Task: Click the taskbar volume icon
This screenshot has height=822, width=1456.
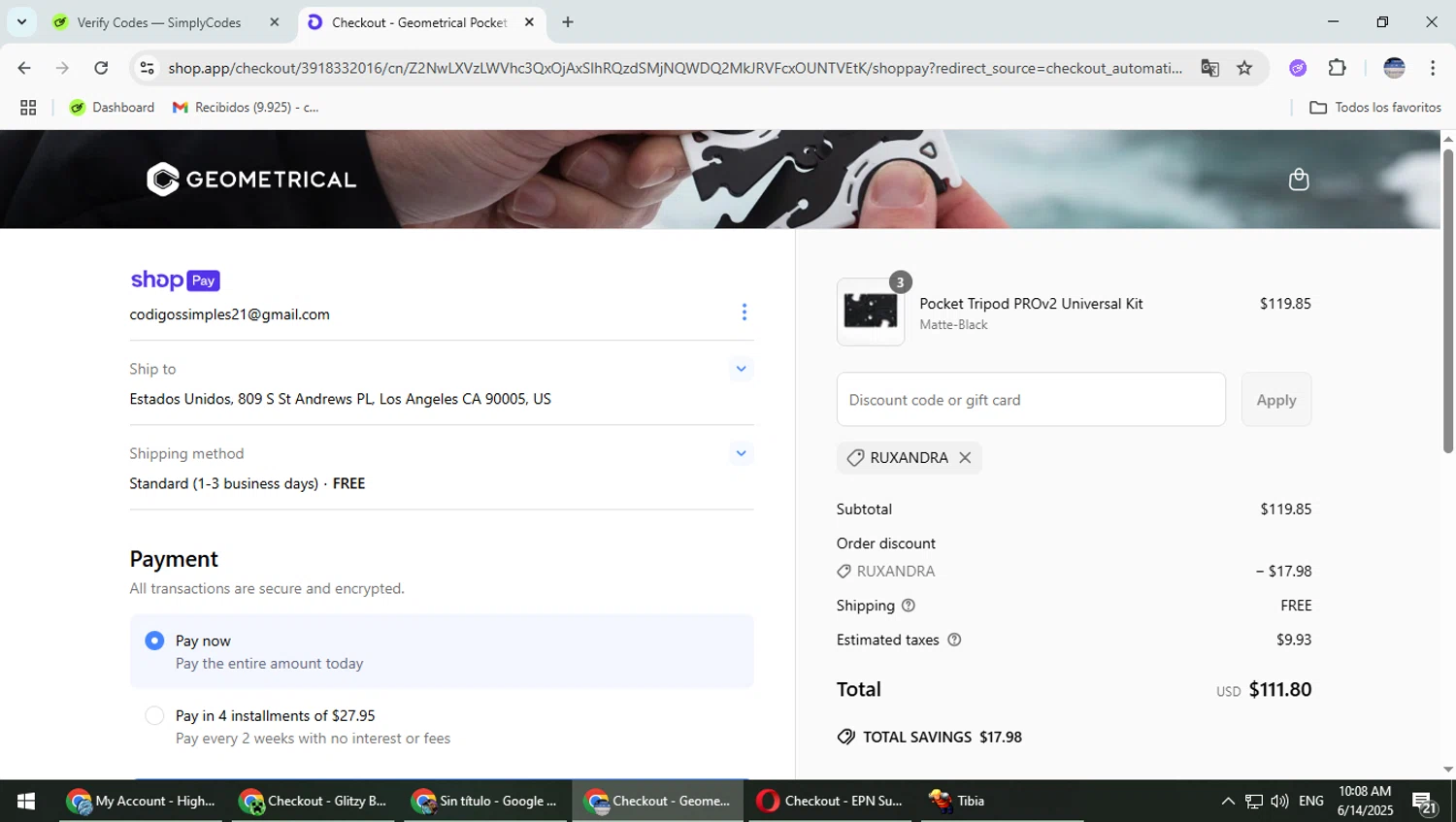Action: (x=1279, y=801)
